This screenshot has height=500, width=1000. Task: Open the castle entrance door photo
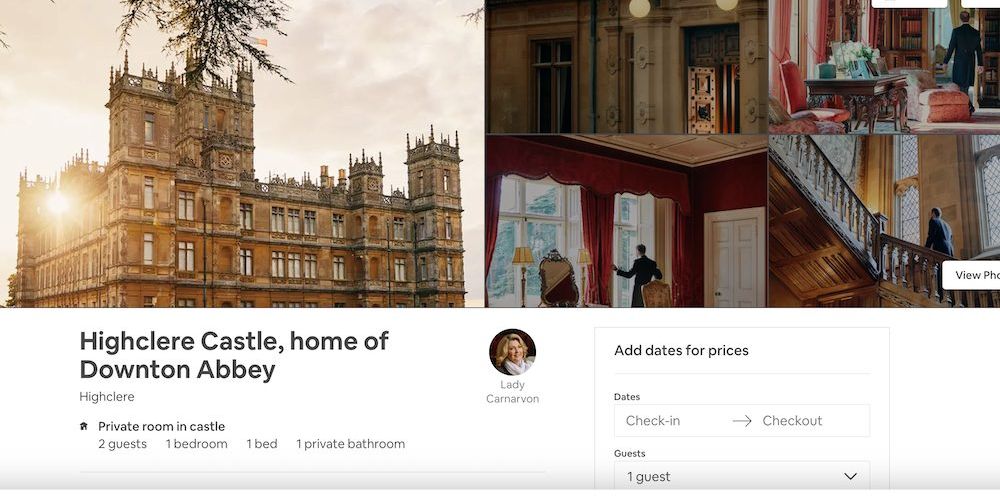click(626, 66)
